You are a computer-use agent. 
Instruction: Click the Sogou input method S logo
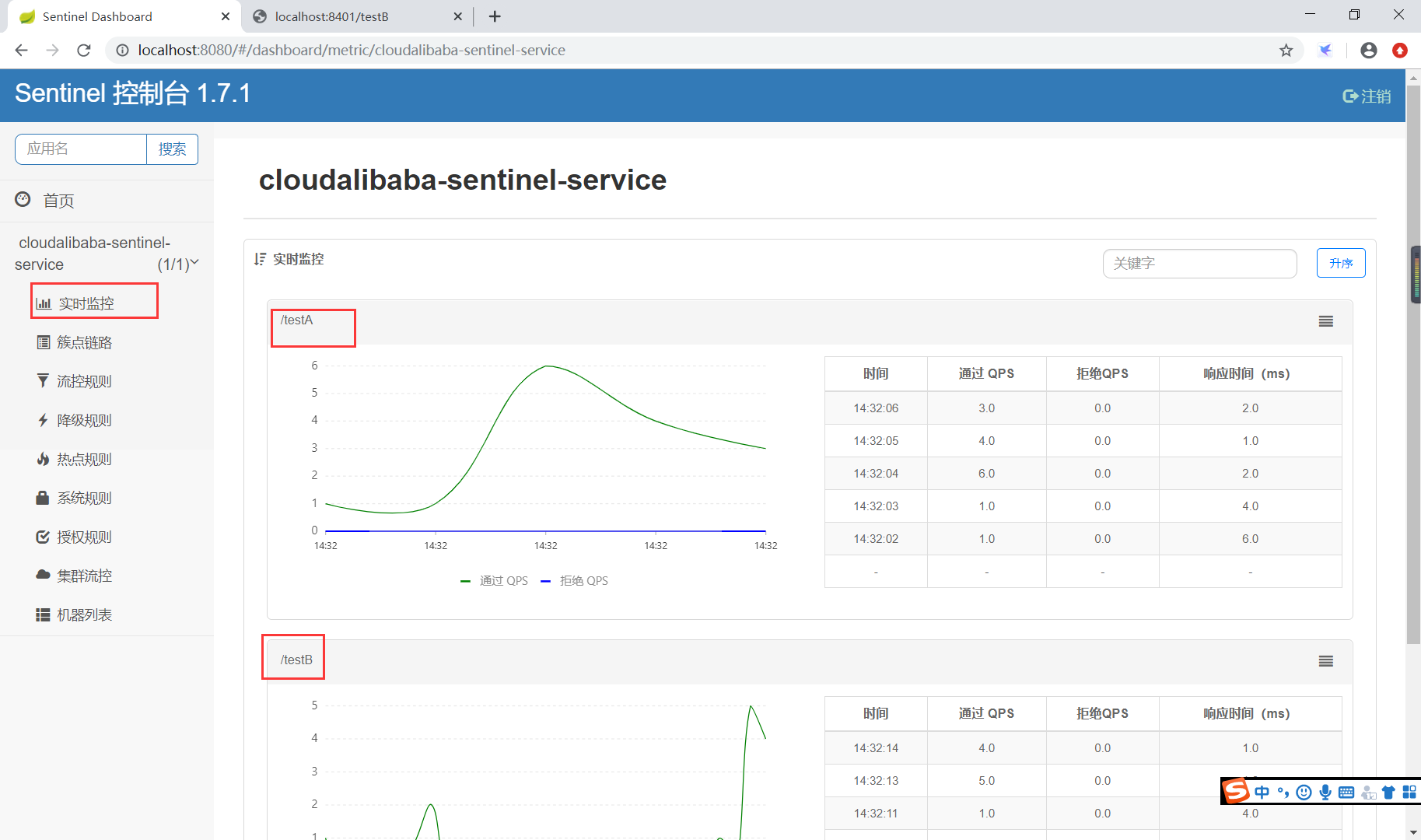[x=1236, y=792]
